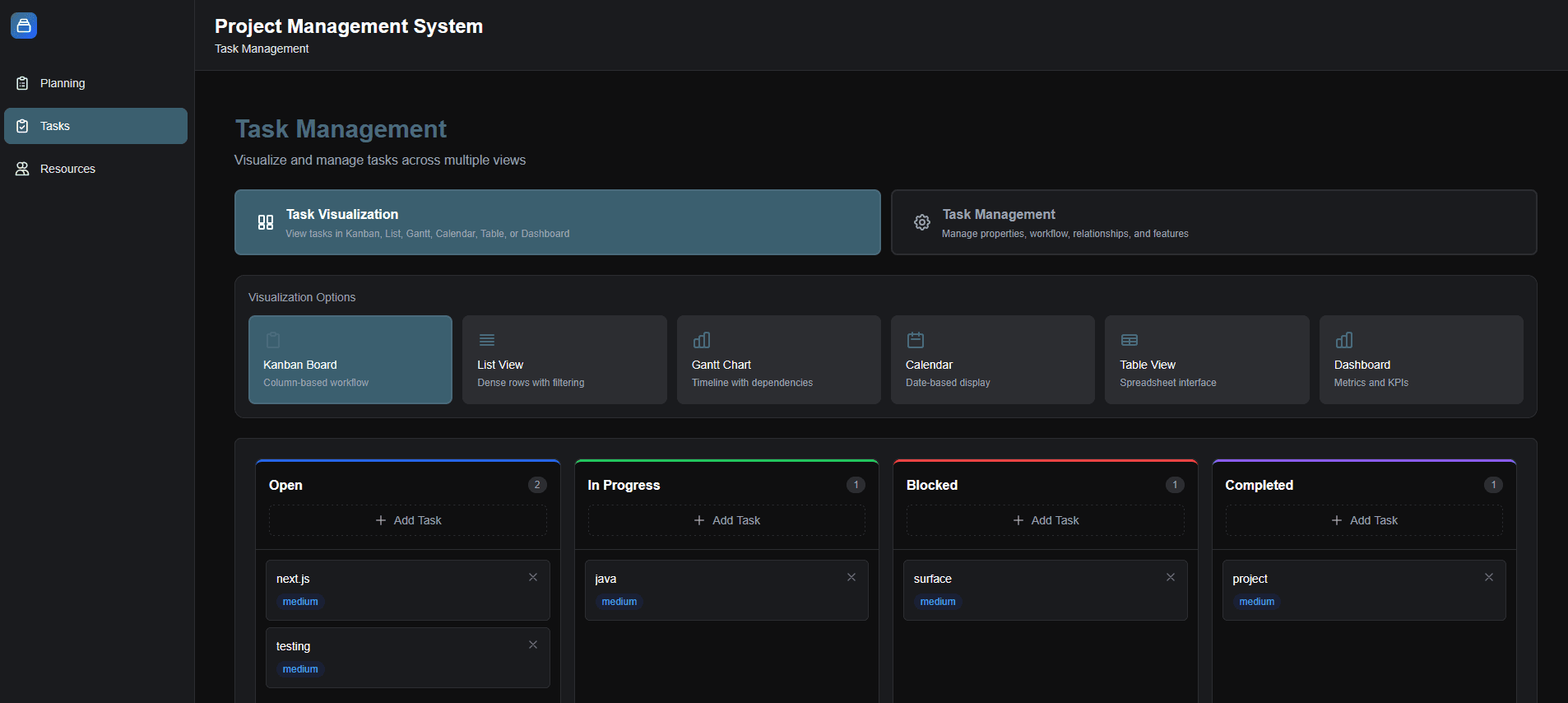The height and width of the screenshot is (703, 1568).
Task: Click the Blocked column count badge
Action: [1175, 485]
